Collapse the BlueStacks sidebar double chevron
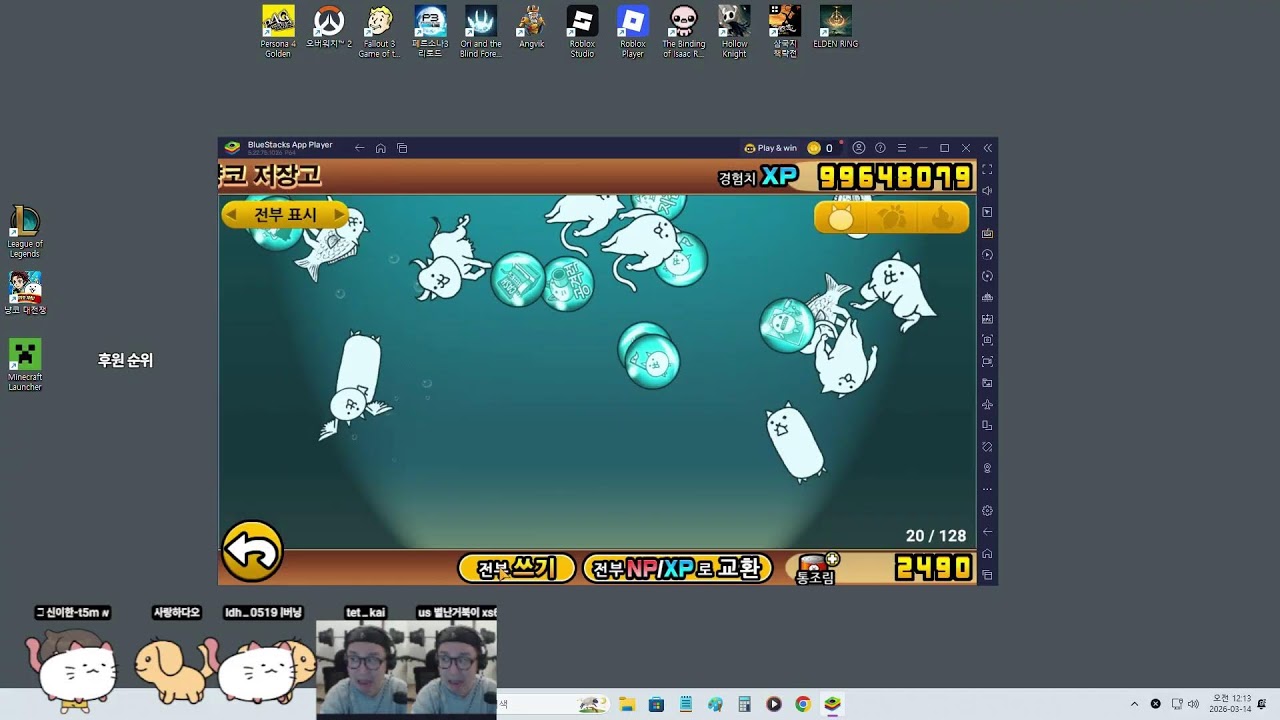This screenshot has width=1280, height=720. click(987, 148)
